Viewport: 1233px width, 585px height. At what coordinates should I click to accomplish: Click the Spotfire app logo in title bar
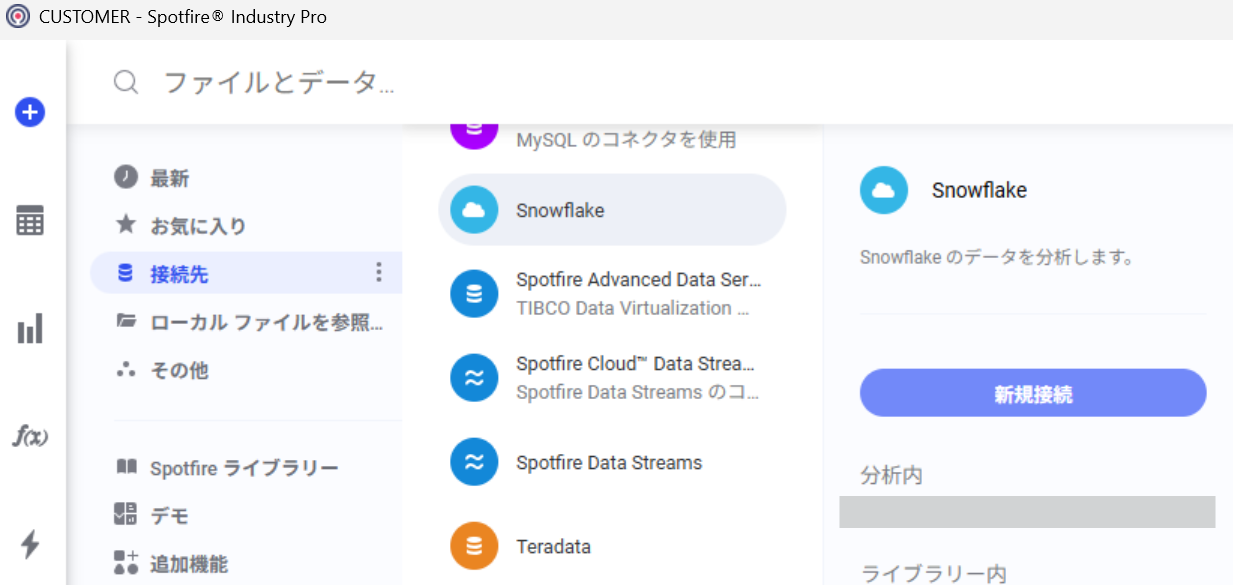(x=17, y=17)
